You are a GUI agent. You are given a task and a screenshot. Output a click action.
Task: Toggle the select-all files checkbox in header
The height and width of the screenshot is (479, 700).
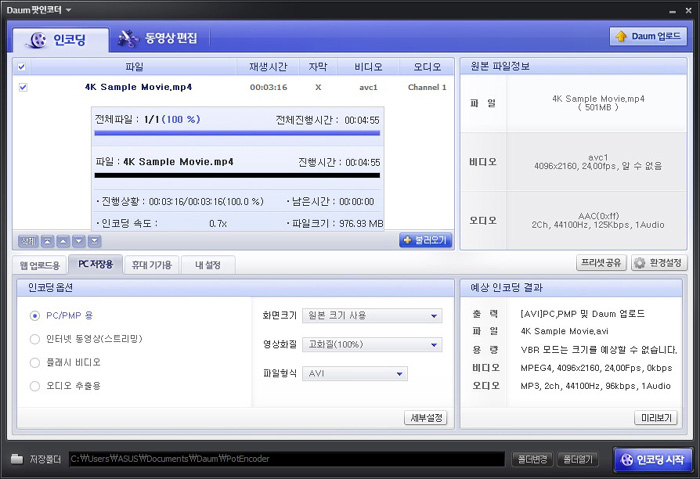coord(21,67)
